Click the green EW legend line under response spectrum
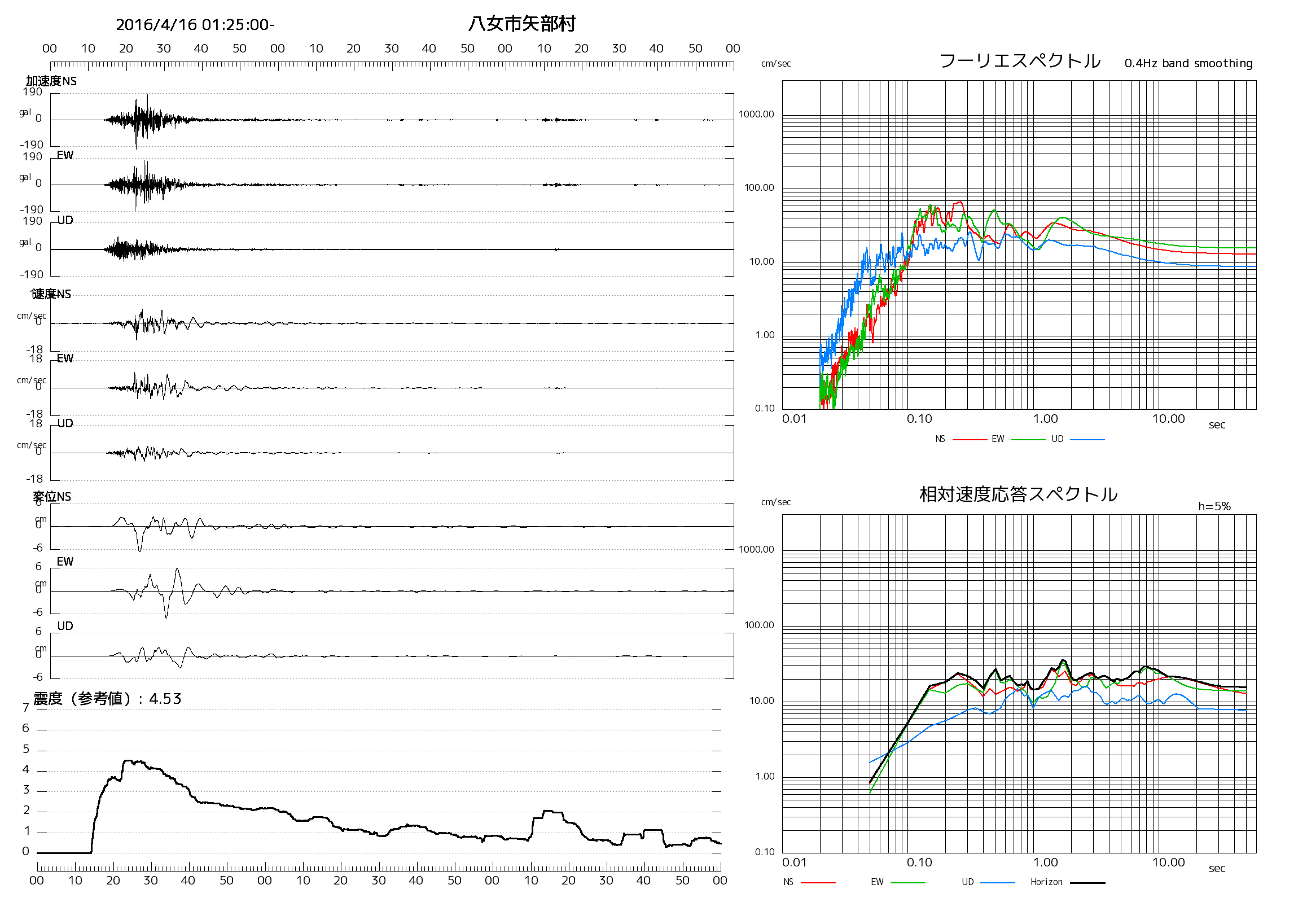Image resolution: width=1307 pixels, height=924 pixels. pos(907,883)
